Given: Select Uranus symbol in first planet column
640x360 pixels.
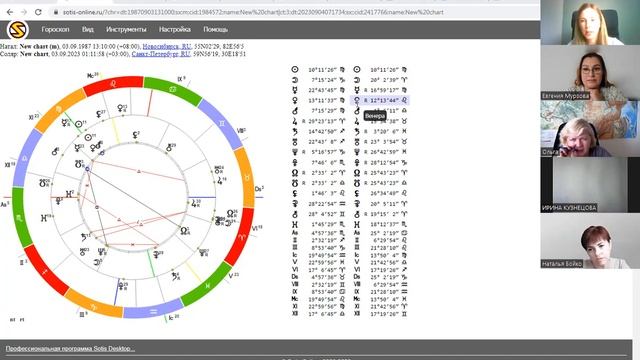Looking at the screenshot, I should (295, 142).
